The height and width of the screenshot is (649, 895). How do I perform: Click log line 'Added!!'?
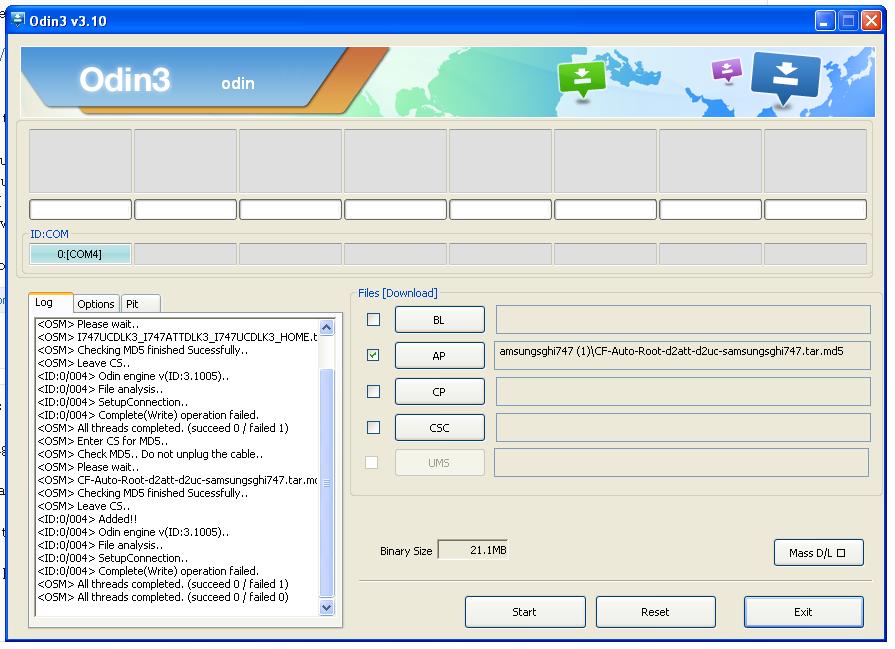tap(87, 519)
